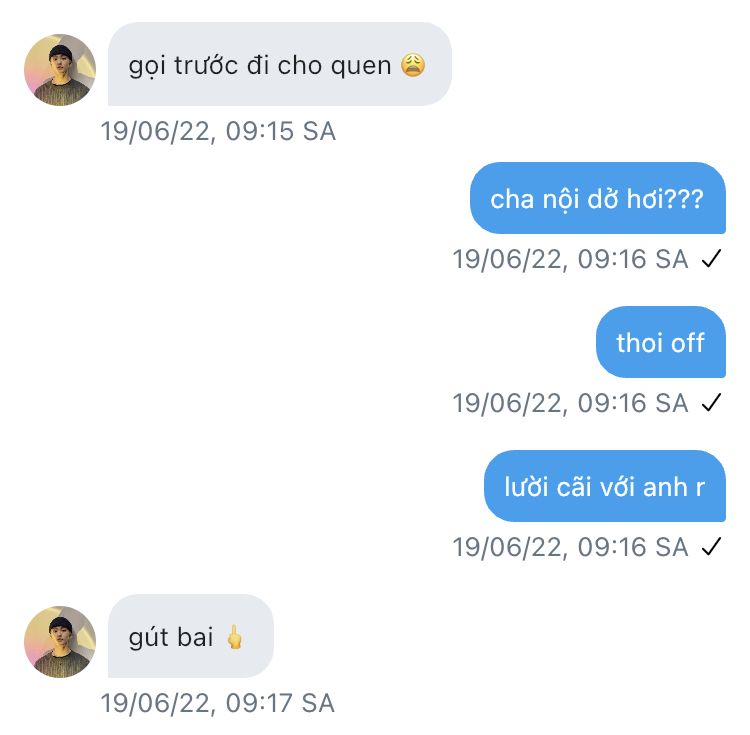Click the timestamp under "cha nội dở hơi???"
The height and width of the screenshot is (735, 750).
[570, 260]
